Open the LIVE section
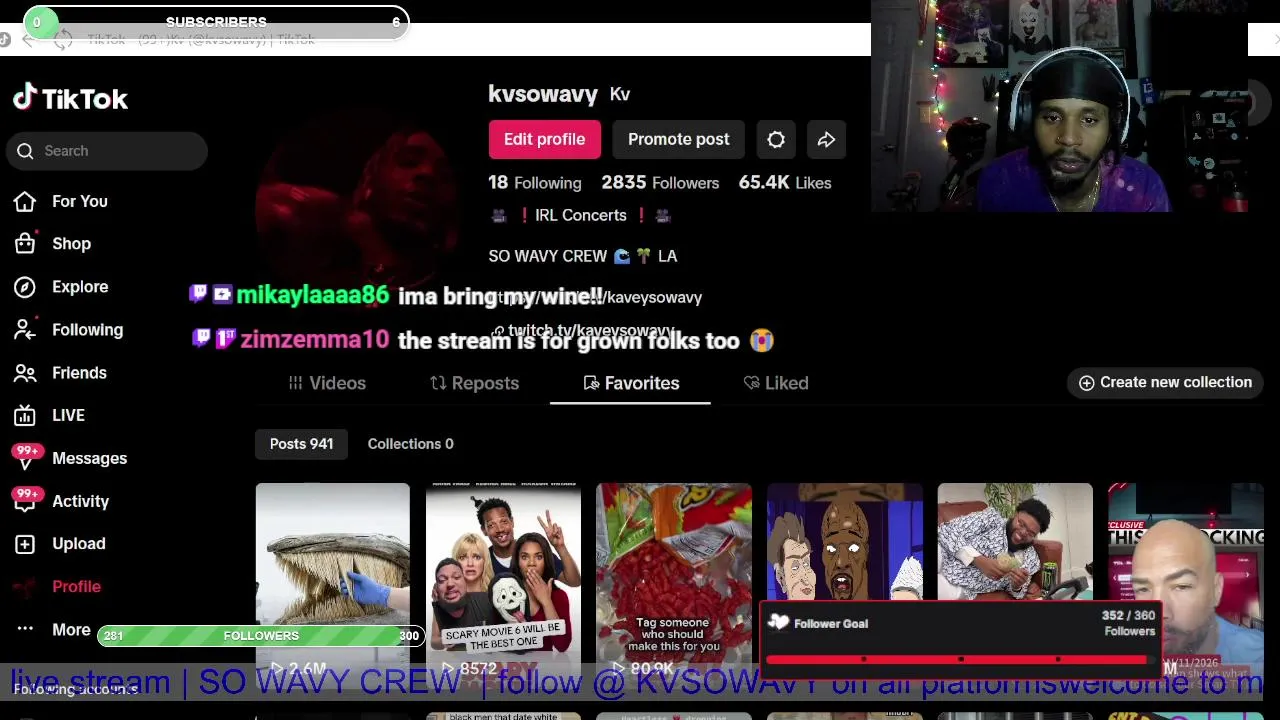Screen dimensions: 1280x720 click(x=68, y=415)
